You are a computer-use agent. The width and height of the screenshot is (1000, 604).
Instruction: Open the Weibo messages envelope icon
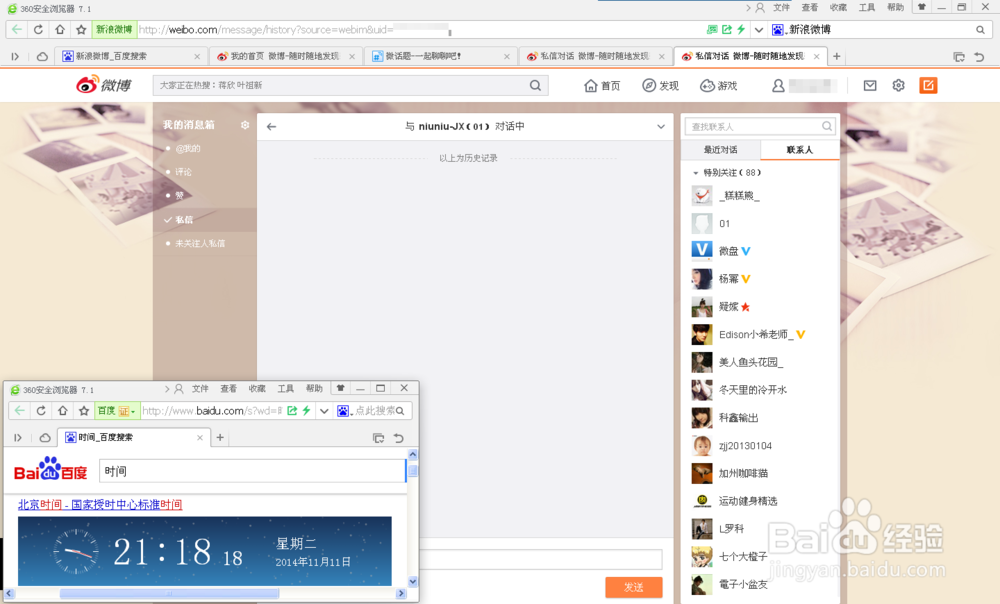869,86
